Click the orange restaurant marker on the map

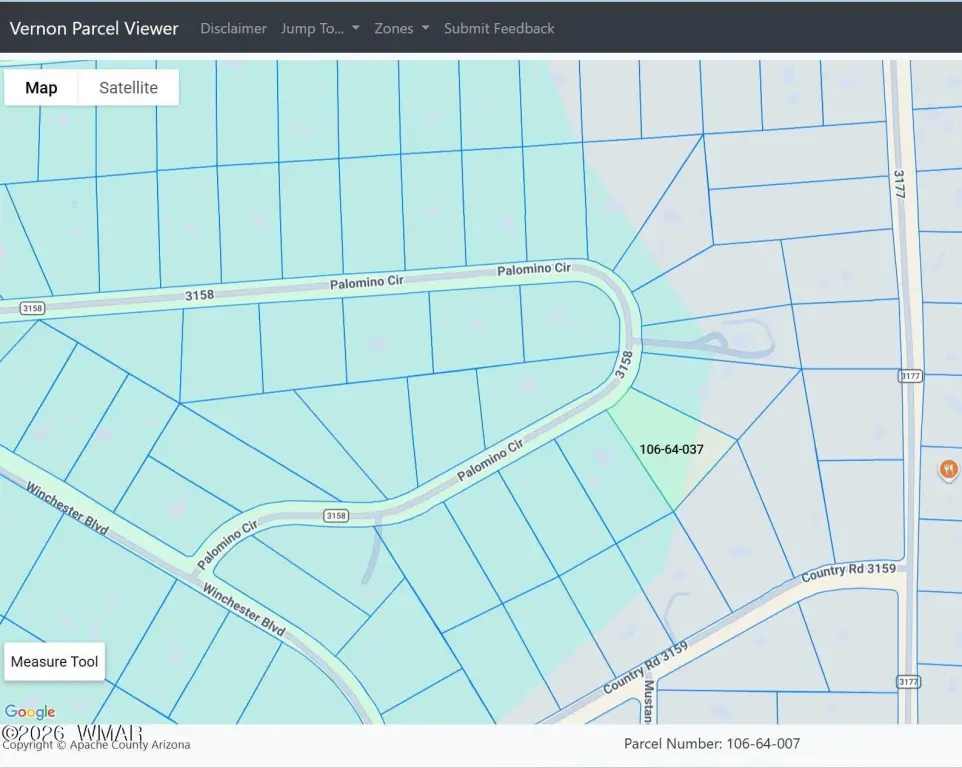click(948, 469)
